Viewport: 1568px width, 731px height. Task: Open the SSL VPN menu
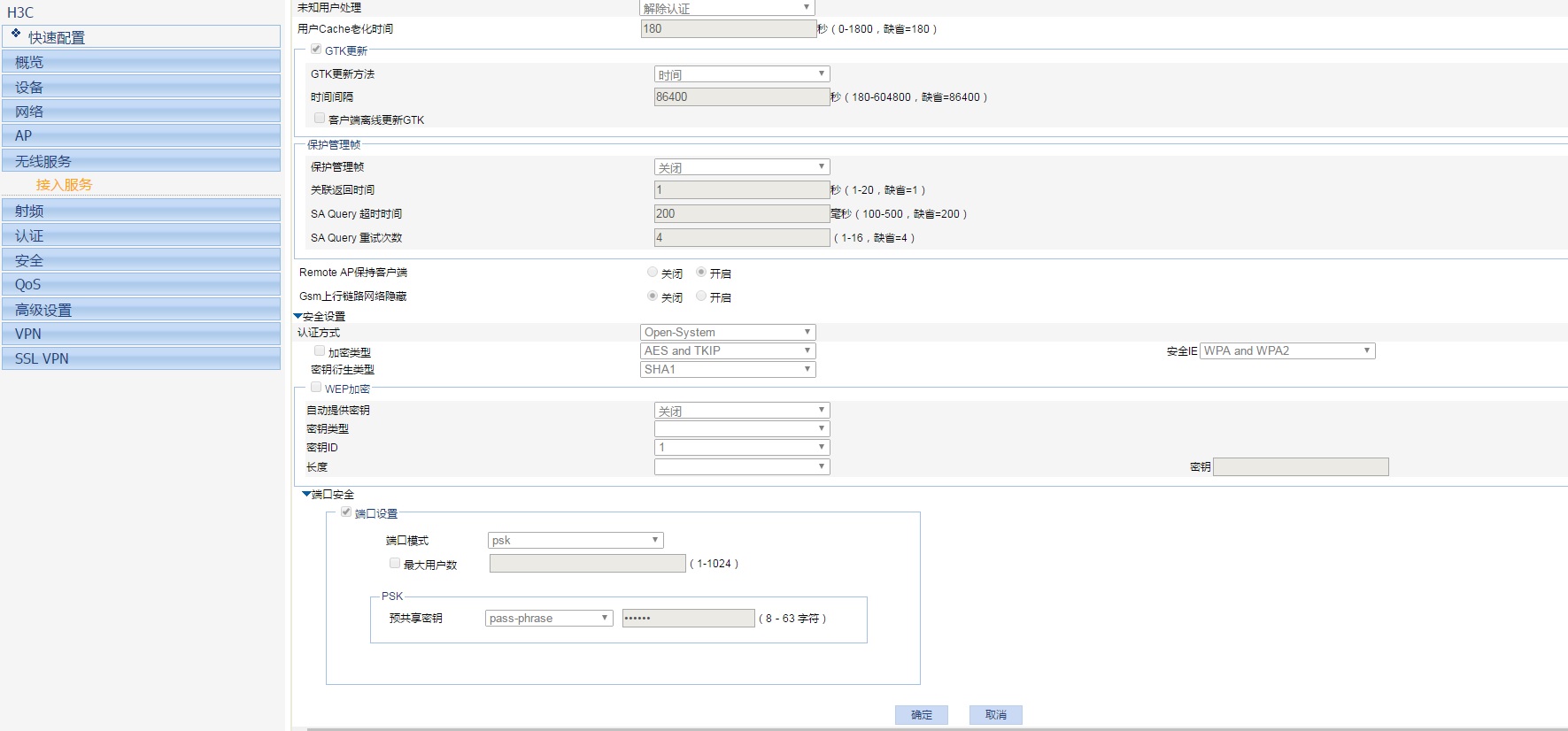142,358
